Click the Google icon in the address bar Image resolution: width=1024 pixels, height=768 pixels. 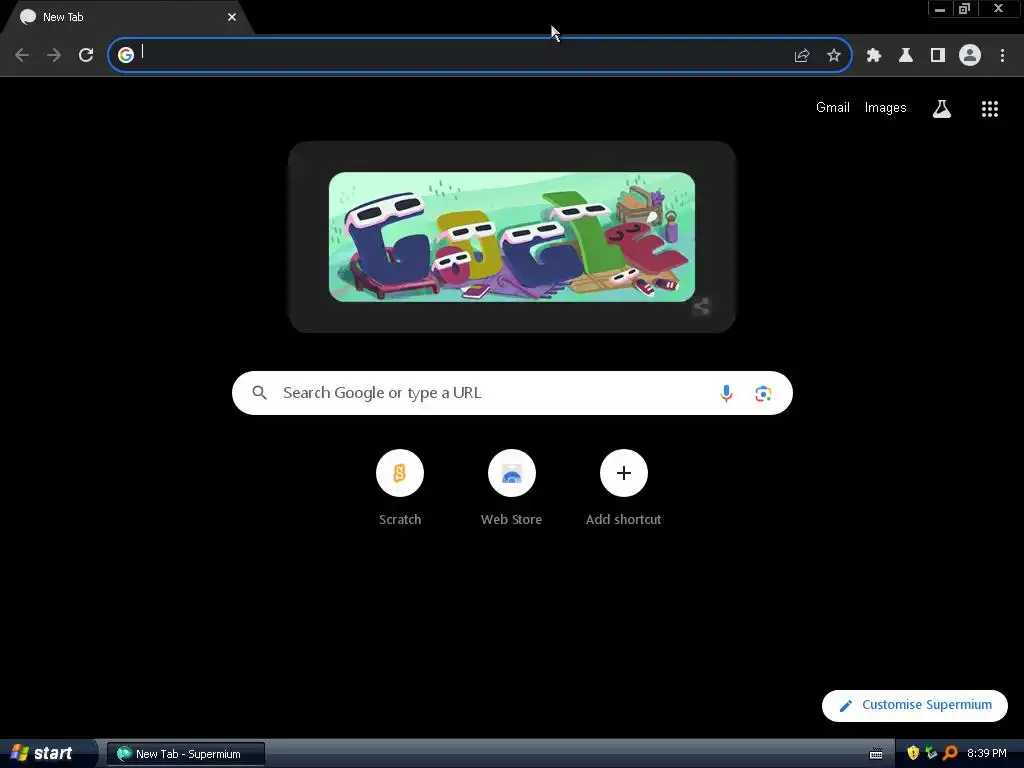tap(126, 55)
